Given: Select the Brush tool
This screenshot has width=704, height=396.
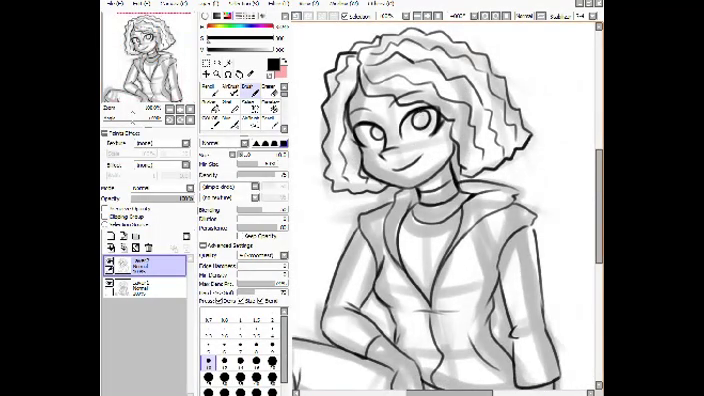Looking at the screenshot, I should [x=251, y=90].
